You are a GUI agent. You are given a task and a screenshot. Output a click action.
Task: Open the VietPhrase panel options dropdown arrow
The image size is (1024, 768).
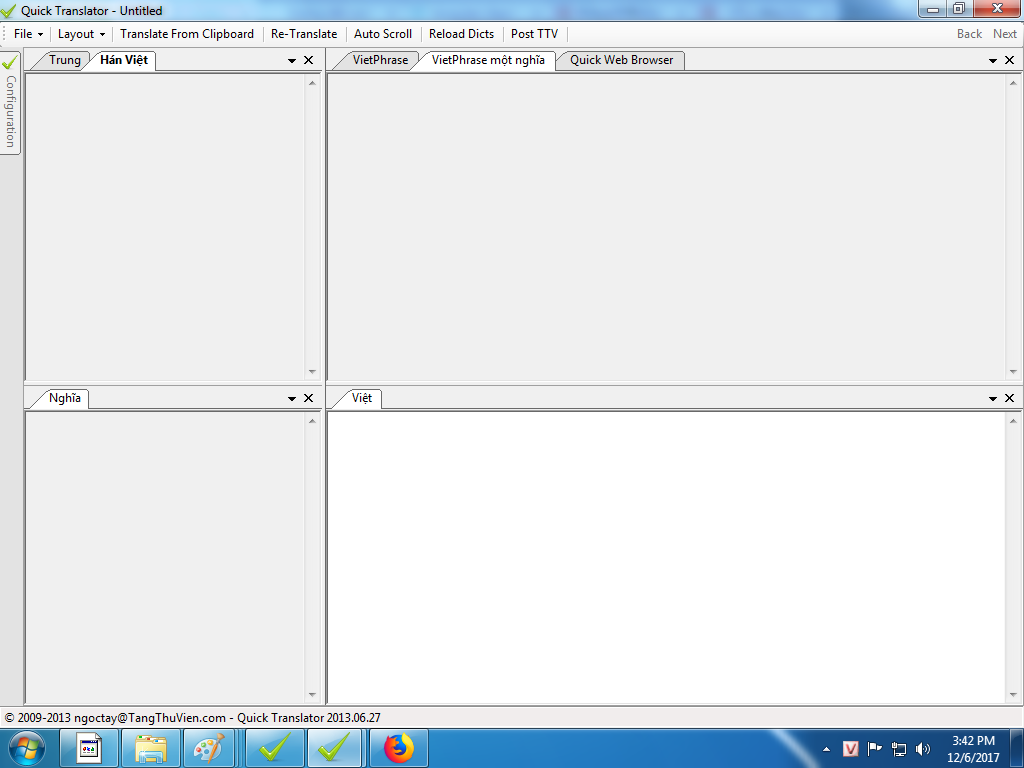992,60
